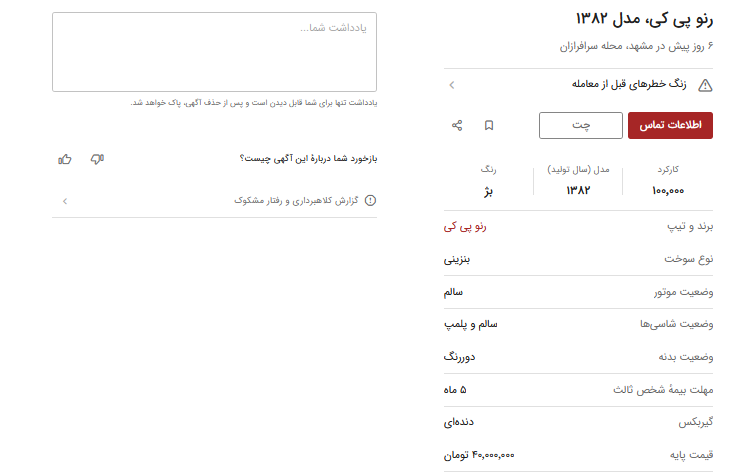Select the وضعیت بدنه label
Screen dimensions: 731x474
point(686,357)
